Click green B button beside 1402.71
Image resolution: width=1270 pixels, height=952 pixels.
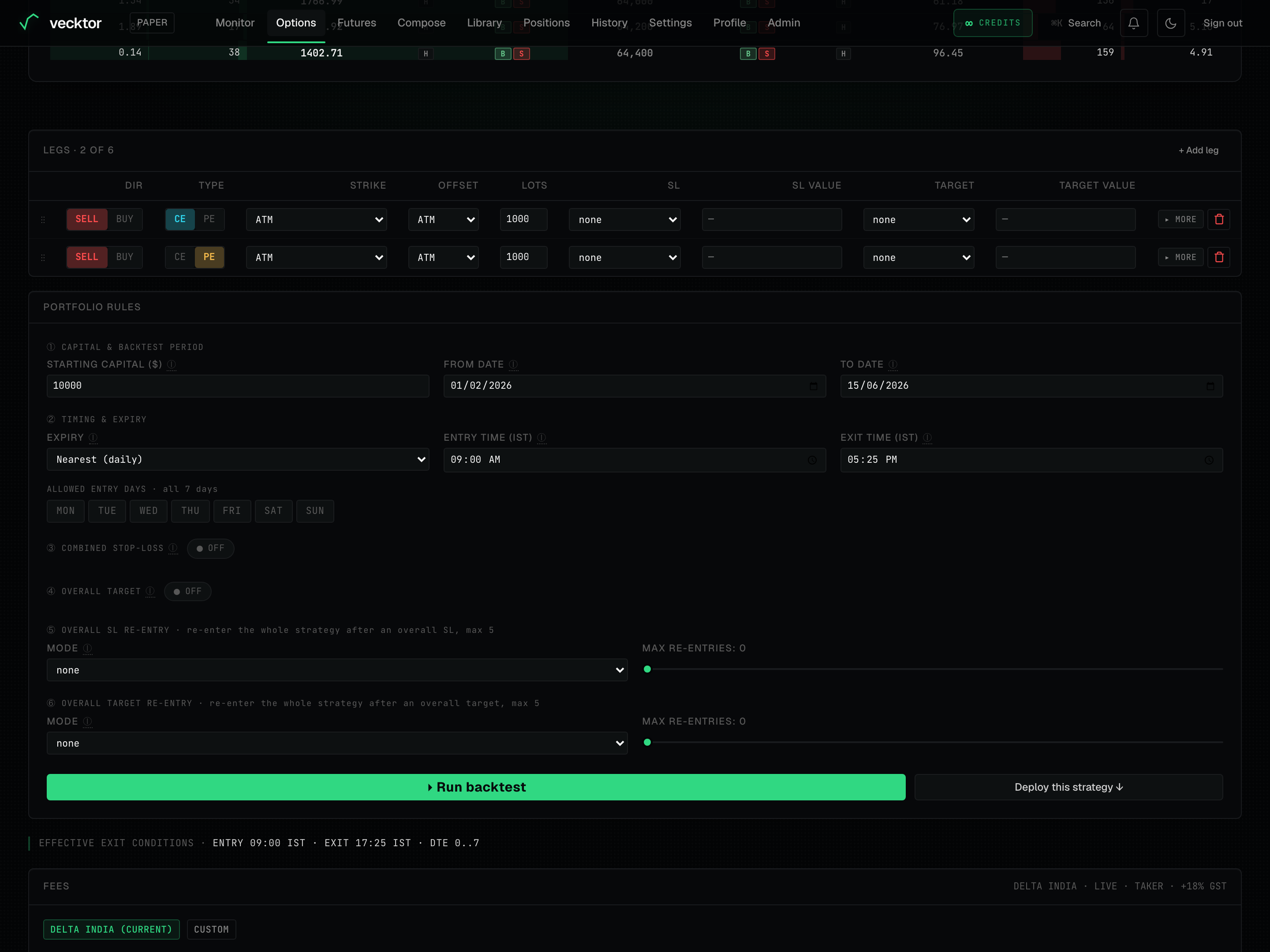pos(503,53)
